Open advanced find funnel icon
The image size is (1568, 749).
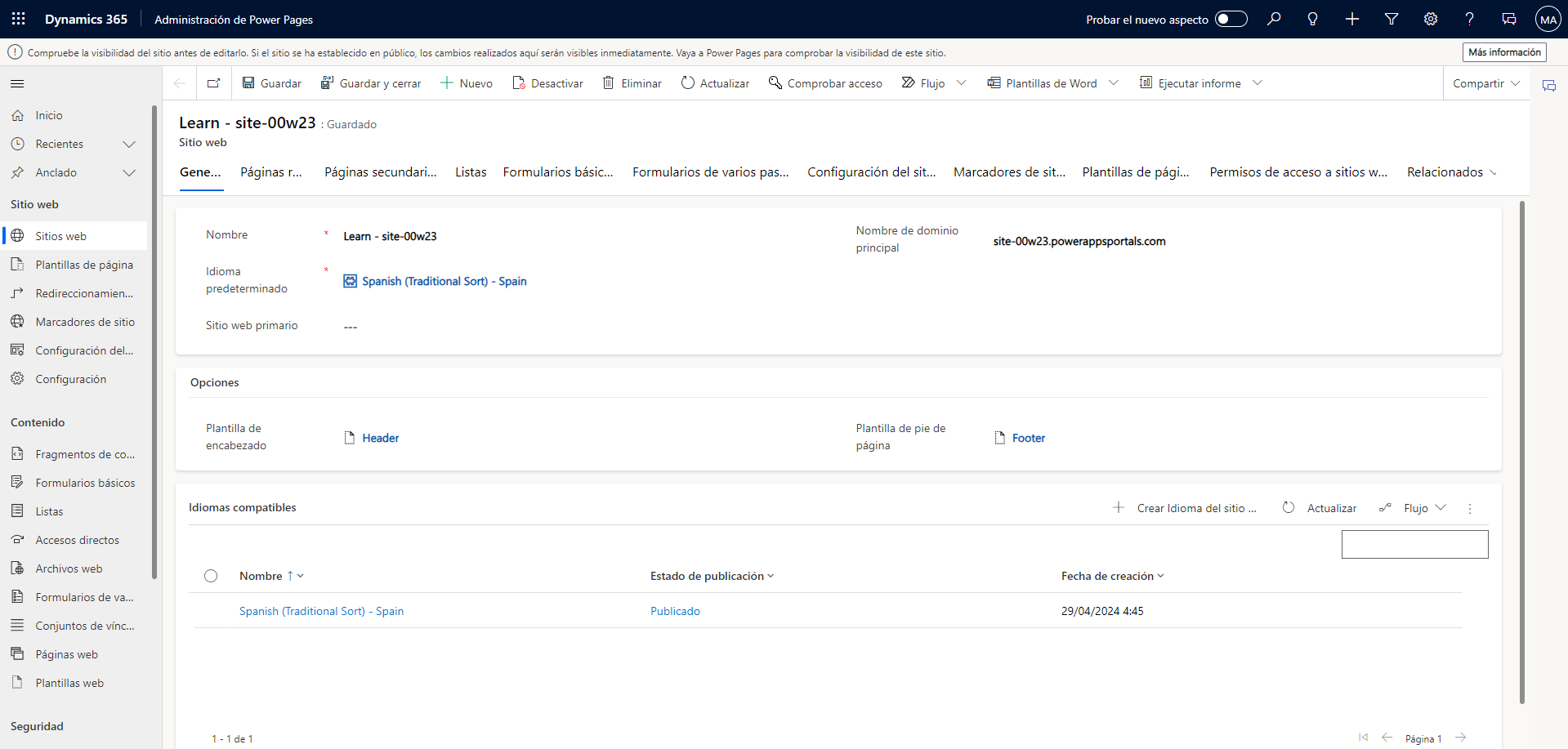tap(1392, 19)
